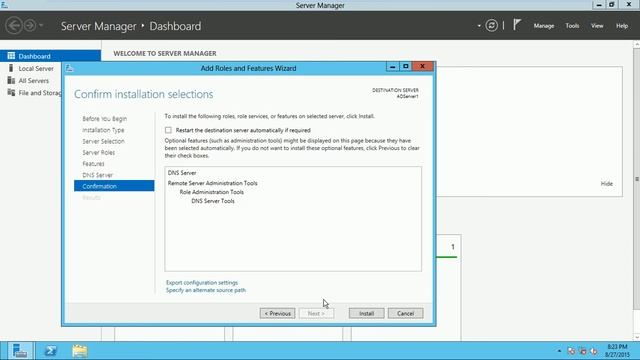This screenshot has height=360, width=640.
Task: Open the navigation history dropdown arrow
Action: pos(41,26)
